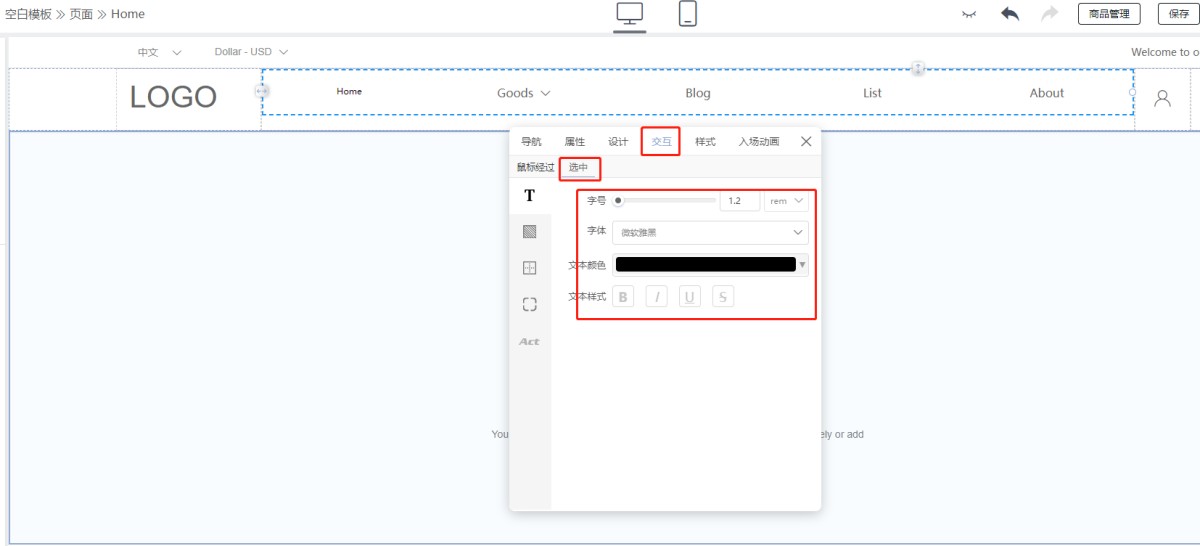Screen dimensions: 1200x546
Task: Switch to desktop preview mode
Action: tap(629, 14)
